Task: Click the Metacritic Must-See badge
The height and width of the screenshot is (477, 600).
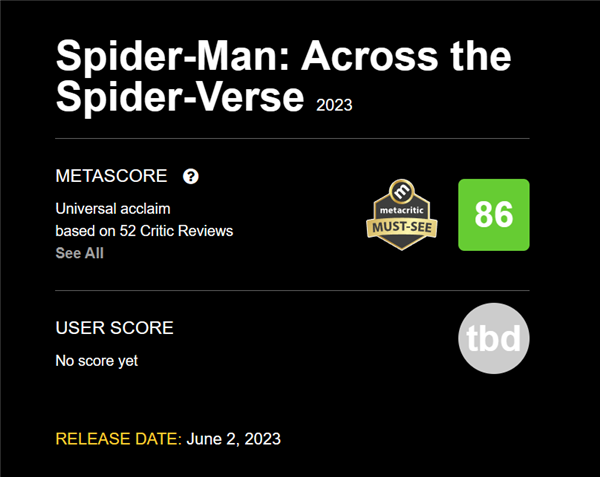Action: coord(402,215)
